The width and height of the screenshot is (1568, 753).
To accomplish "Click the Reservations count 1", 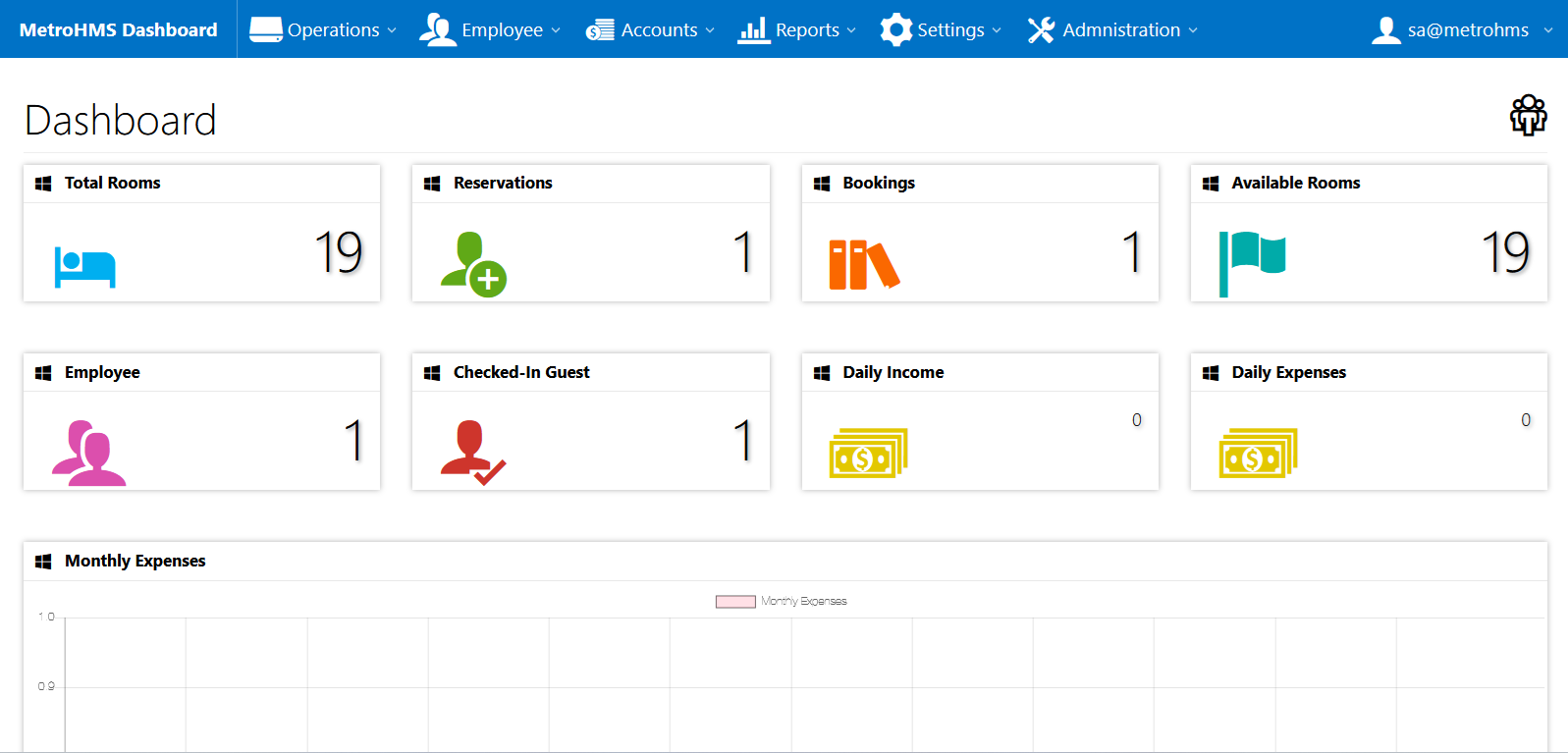I will (743, 252).
